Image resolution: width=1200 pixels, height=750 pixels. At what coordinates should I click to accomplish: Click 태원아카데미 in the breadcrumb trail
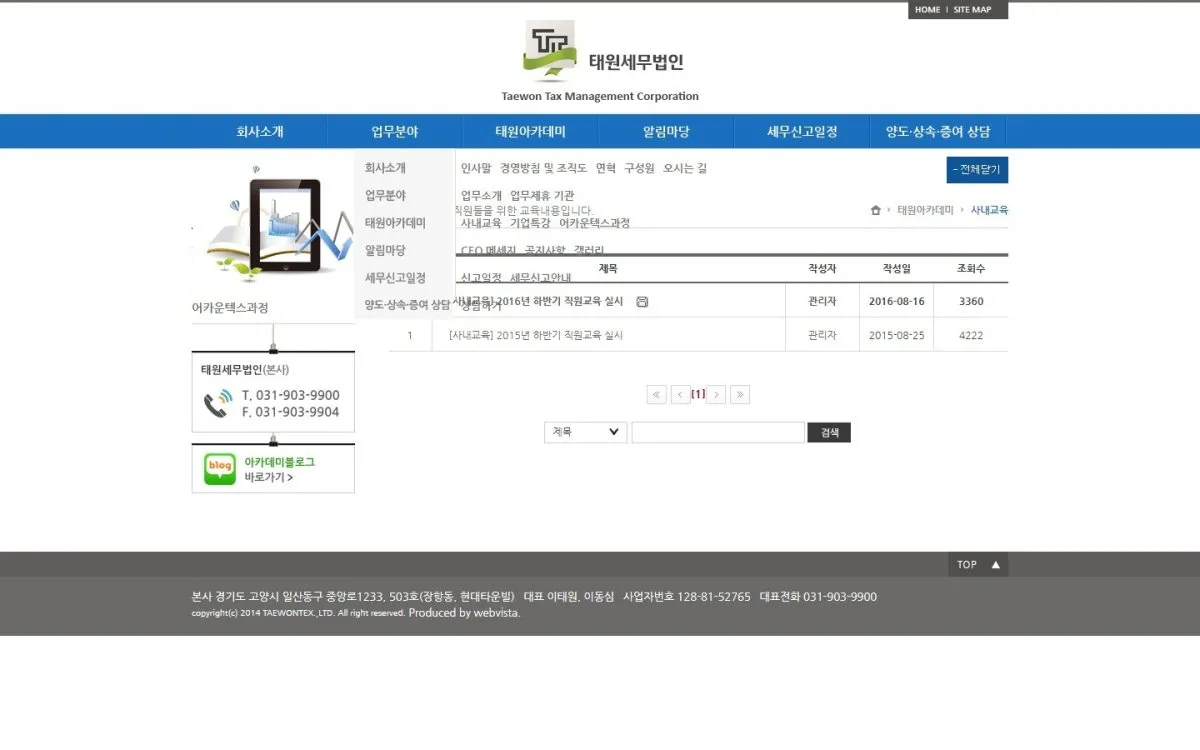coord(925,210)
